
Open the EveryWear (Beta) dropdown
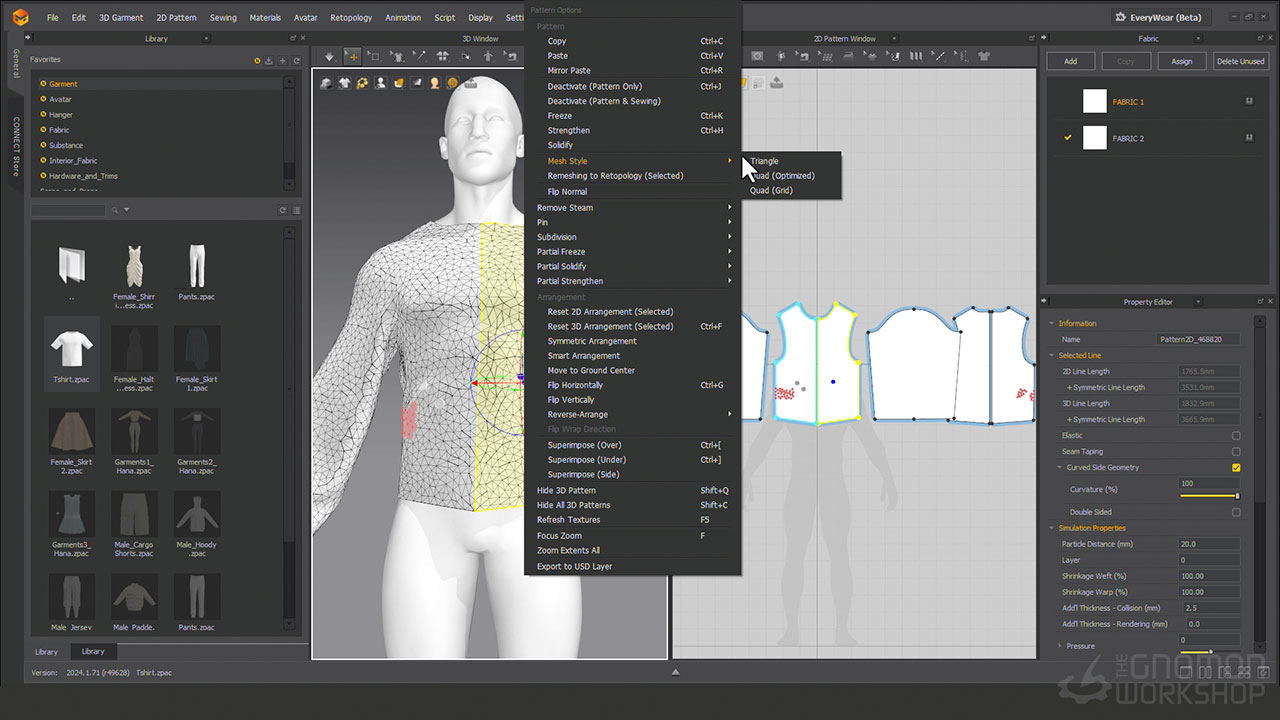point(1162,17)
